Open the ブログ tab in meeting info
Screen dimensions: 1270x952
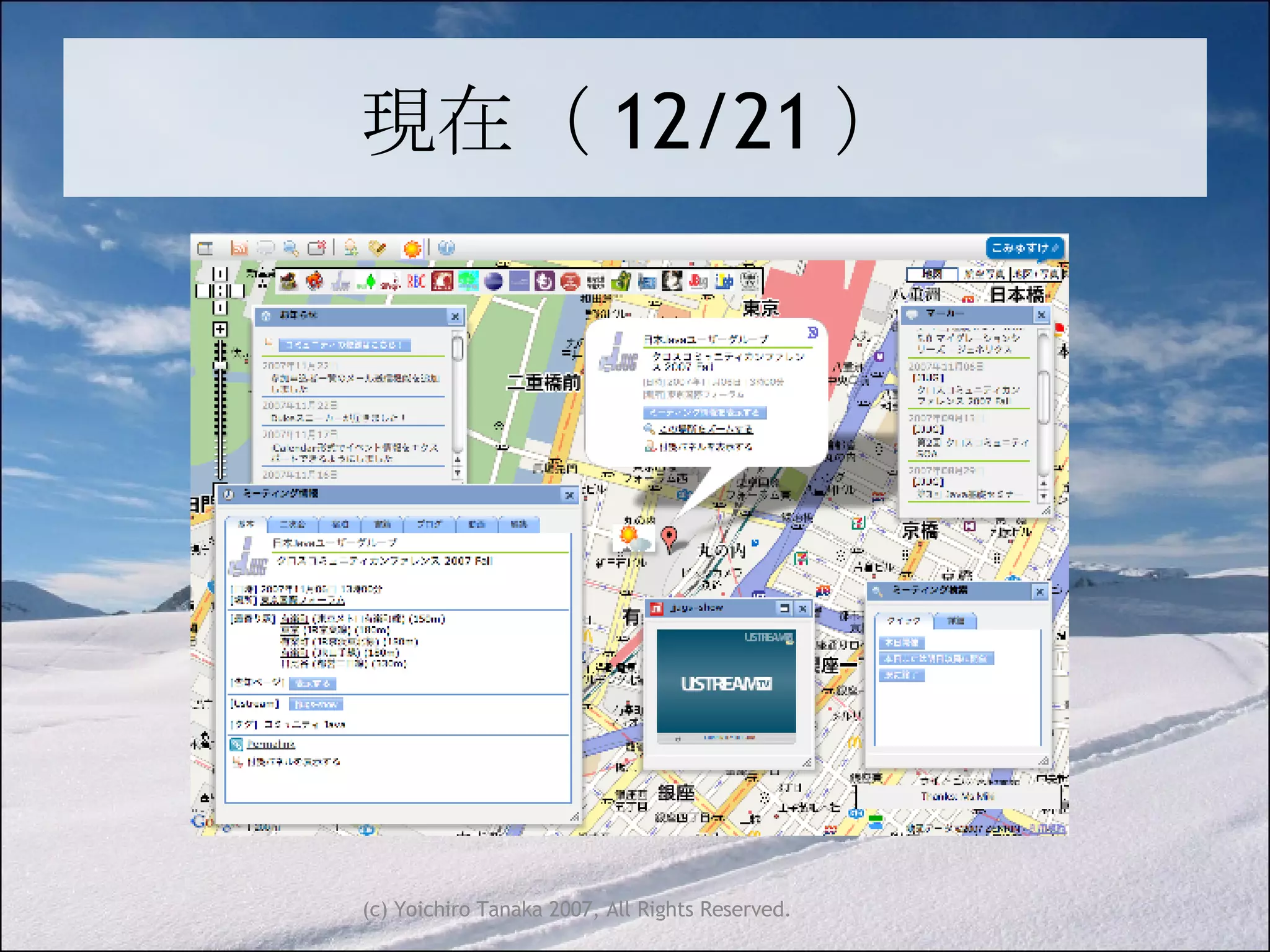coord(429,525)
